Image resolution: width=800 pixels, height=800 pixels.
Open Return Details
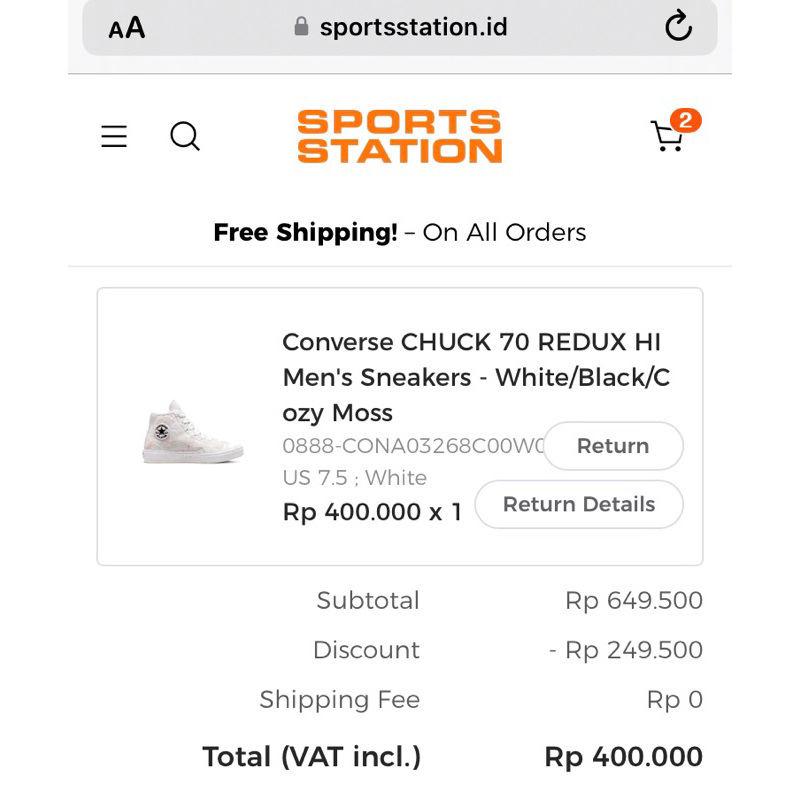point(579,504)
